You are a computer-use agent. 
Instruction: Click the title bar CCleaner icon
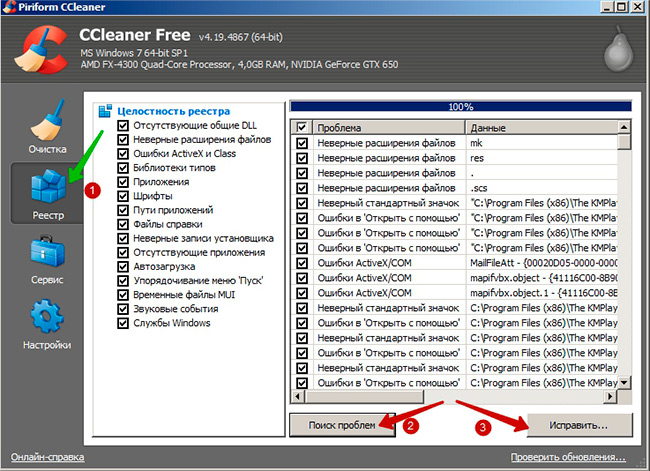click(11, 9)
